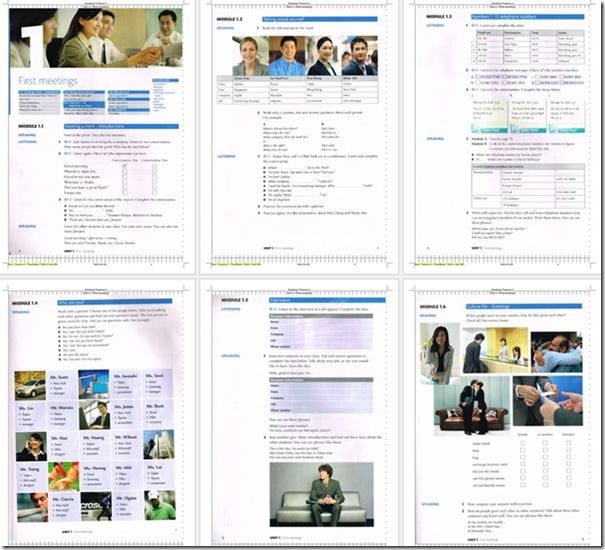
Task: Select the 'Mr. Garcia' card
Action: [x=64, y=507]
